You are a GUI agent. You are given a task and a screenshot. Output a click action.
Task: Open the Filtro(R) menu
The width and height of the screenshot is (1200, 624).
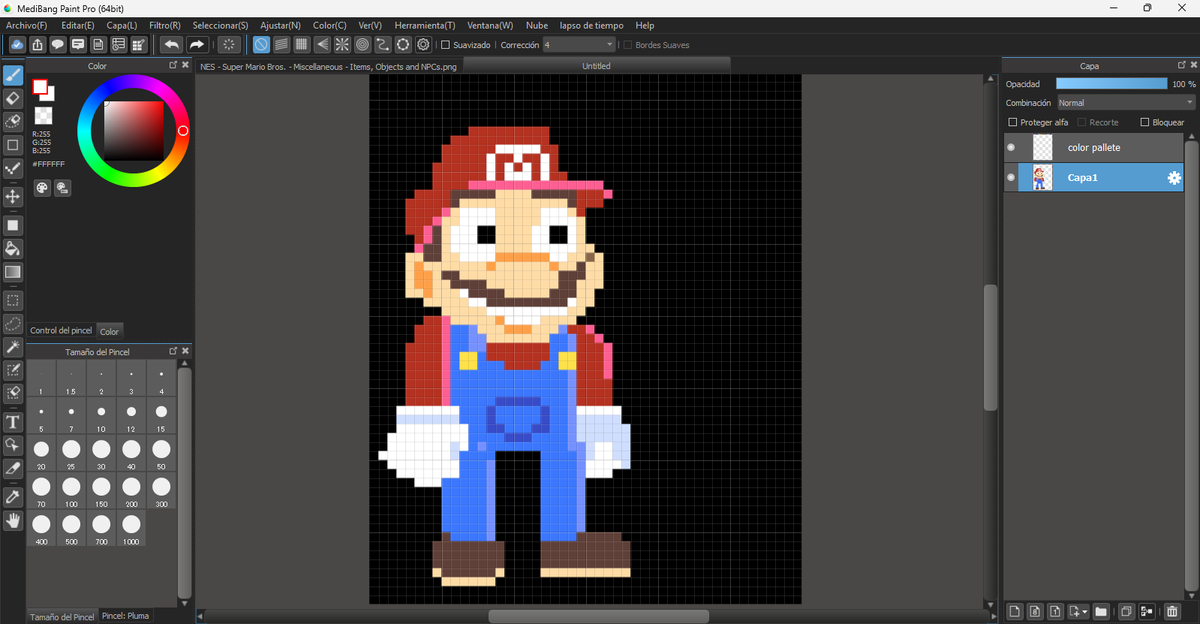click(165, 25)
